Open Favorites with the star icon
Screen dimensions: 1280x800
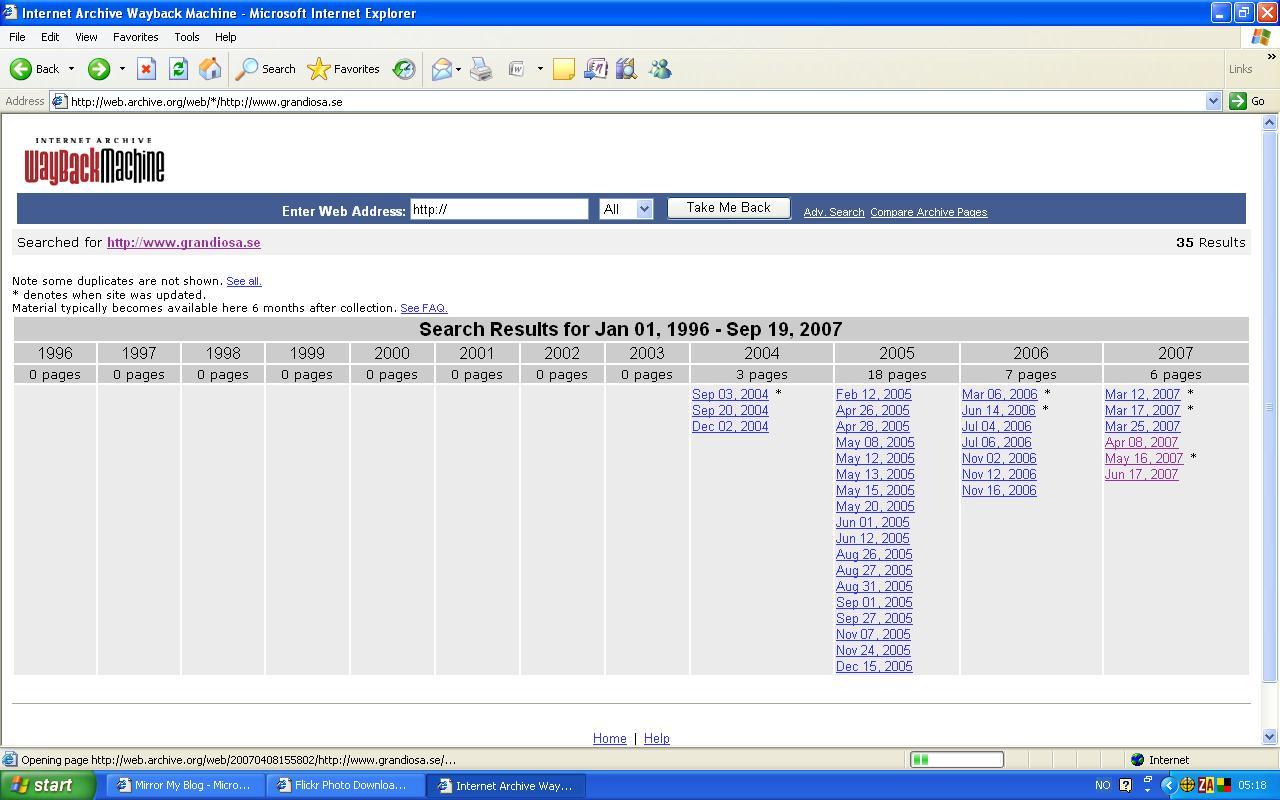pyautogui.click(x=343, y=69)
